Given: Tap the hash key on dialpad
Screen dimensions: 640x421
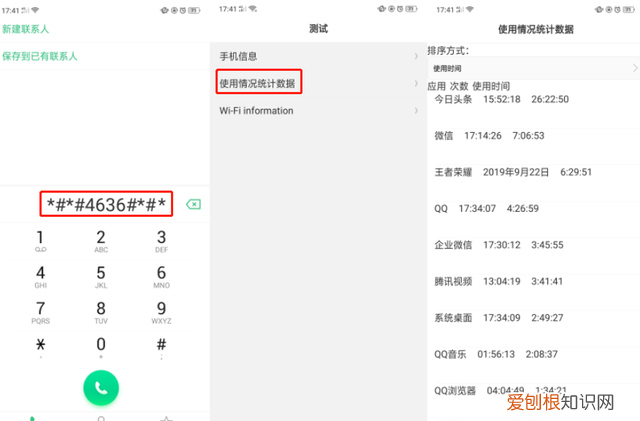Looking at the screenshot, I should (161, 347).
